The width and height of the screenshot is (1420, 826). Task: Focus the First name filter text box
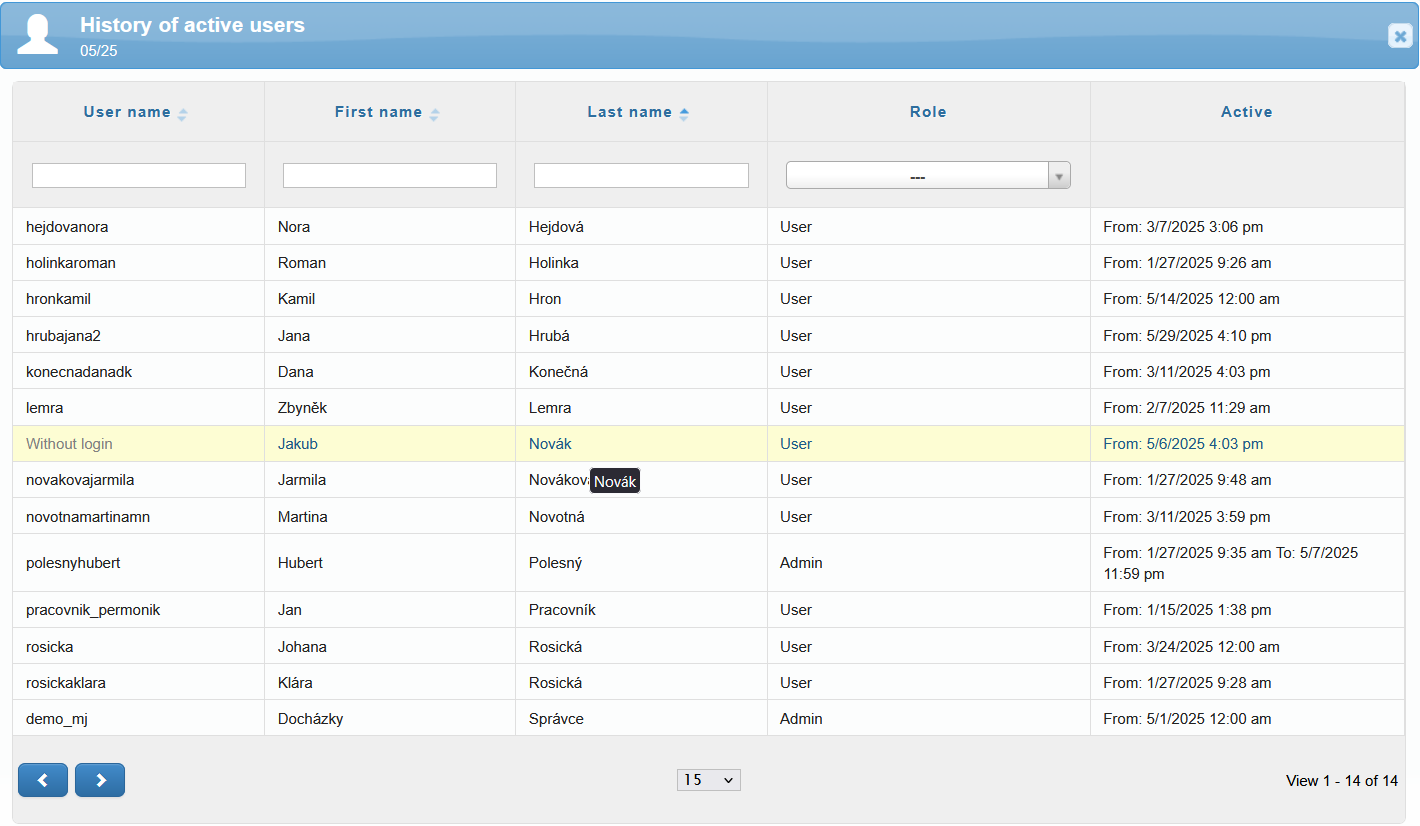[x=390, y=176]
